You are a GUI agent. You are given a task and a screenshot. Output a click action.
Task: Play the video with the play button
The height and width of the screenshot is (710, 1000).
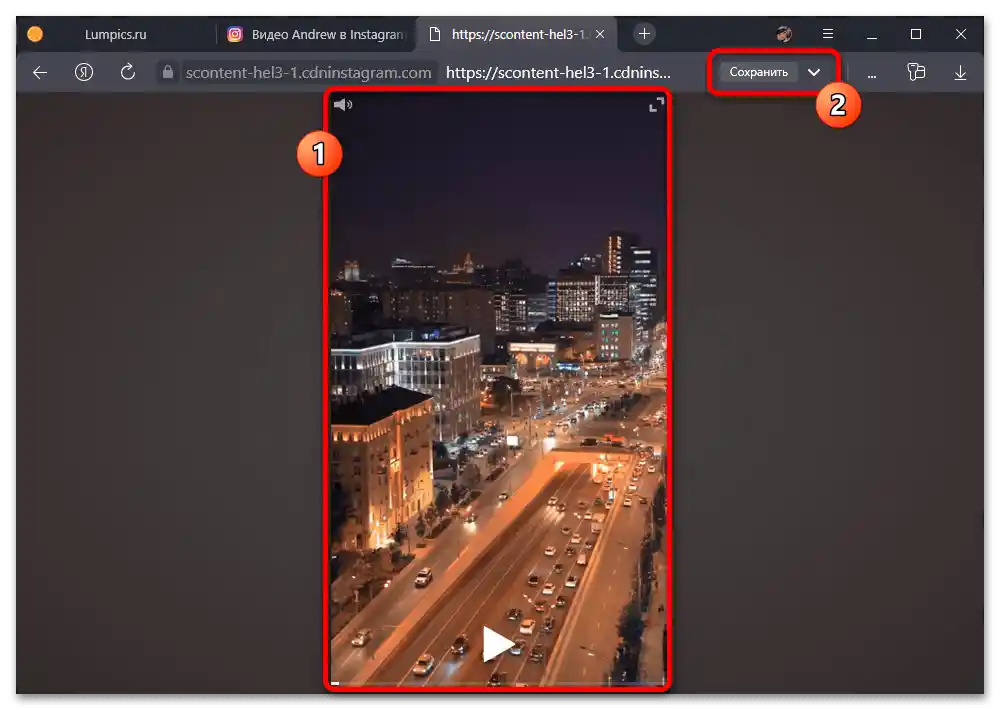(x=497, y=644)
